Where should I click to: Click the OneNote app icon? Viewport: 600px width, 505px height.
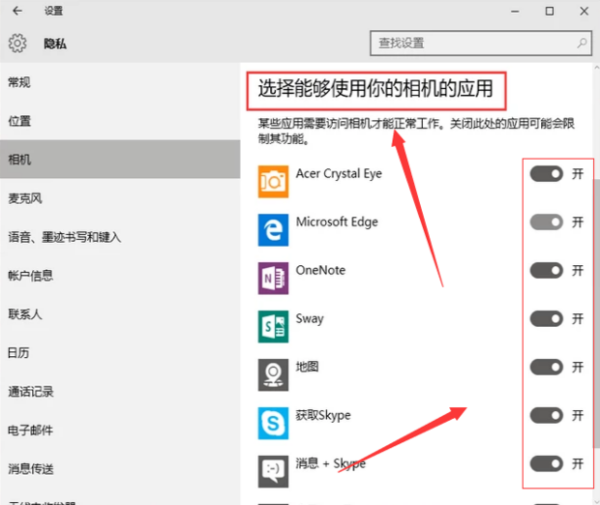tap(273, 277)
